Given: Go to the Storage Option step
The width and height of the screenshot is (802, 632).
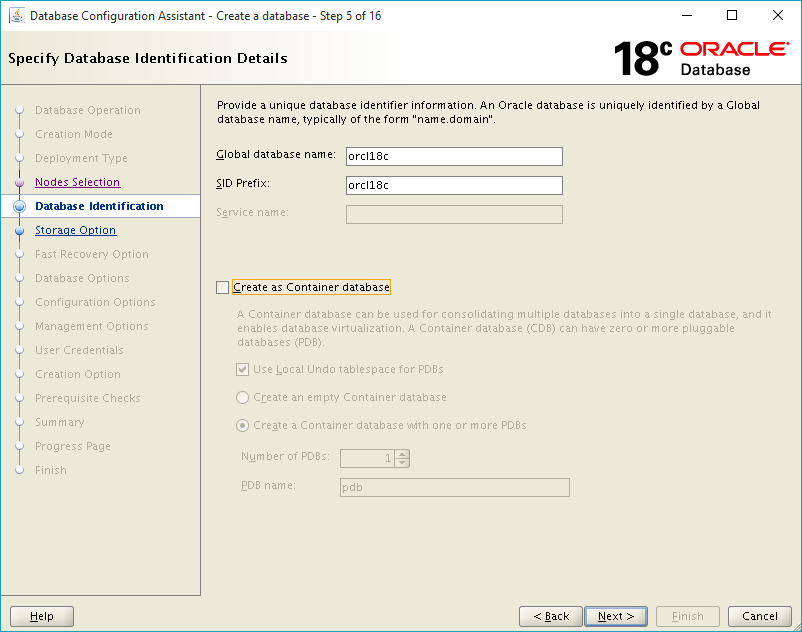Looking at the screenshot, I should coord(75,230).
